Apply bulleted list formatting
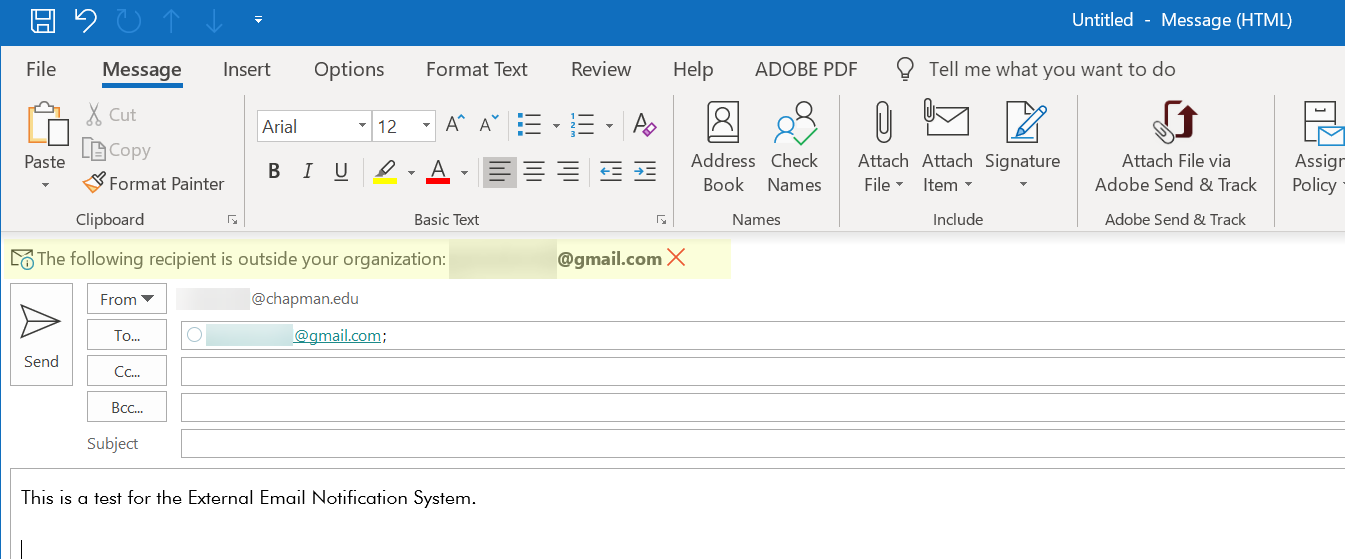The height and width of the screenshot is (559, 1345). point(530,125)
